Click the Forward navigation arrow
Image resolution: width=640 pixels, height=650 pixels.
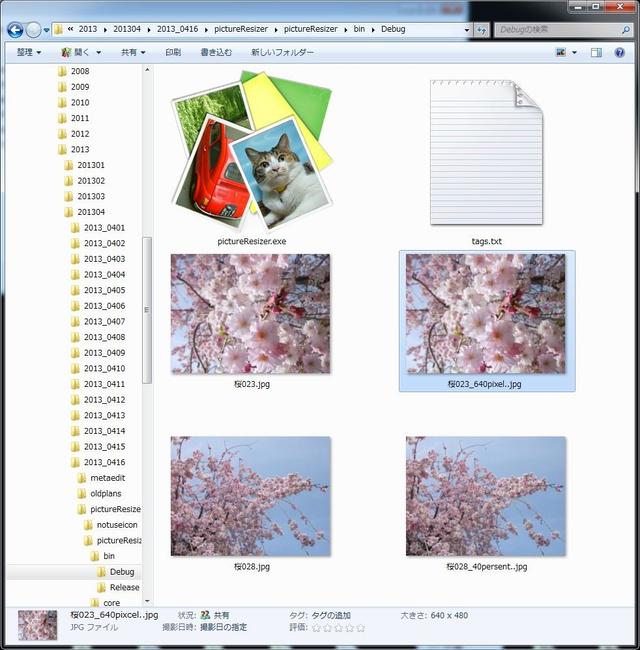pos(33,30)
